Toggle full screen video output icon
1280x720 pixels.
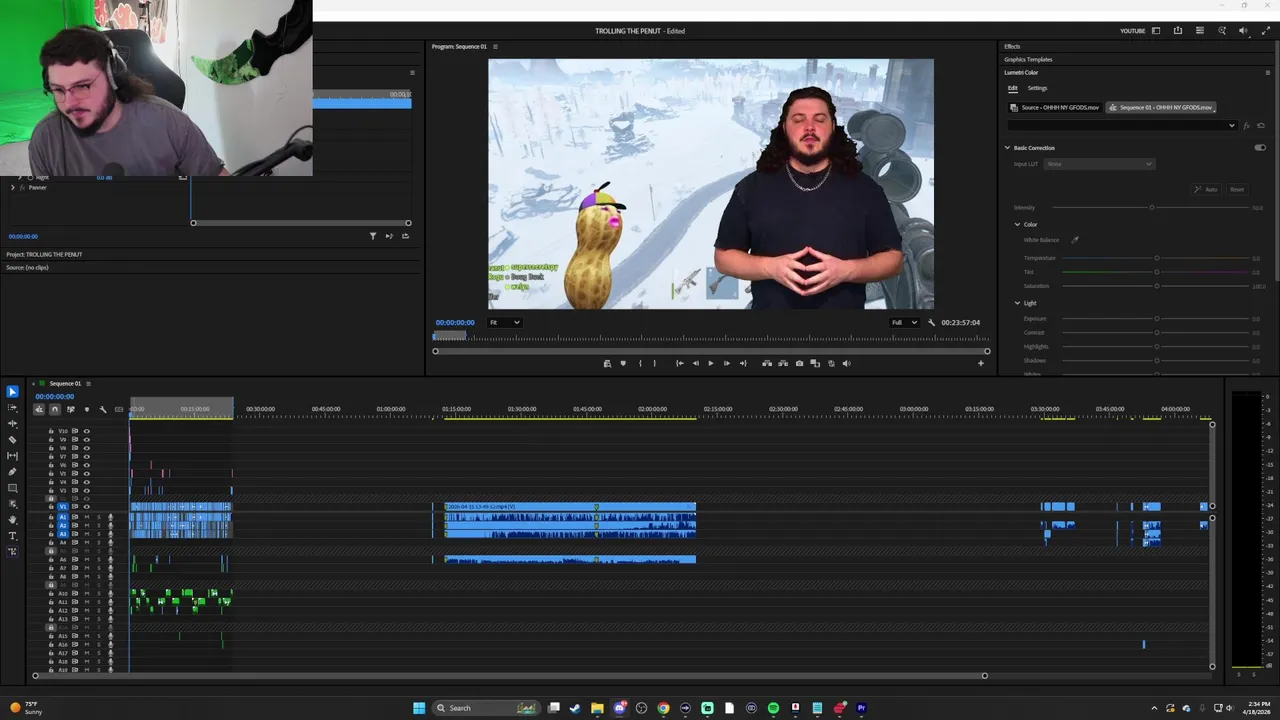pyautogui.click(x=1265, y=31)
